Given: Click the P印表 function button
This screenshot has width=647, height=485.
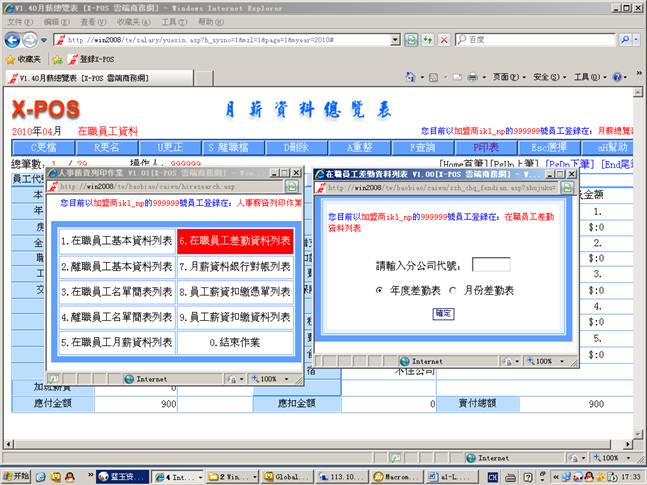Looking at the screenshot, I should (x=485, y=146).
